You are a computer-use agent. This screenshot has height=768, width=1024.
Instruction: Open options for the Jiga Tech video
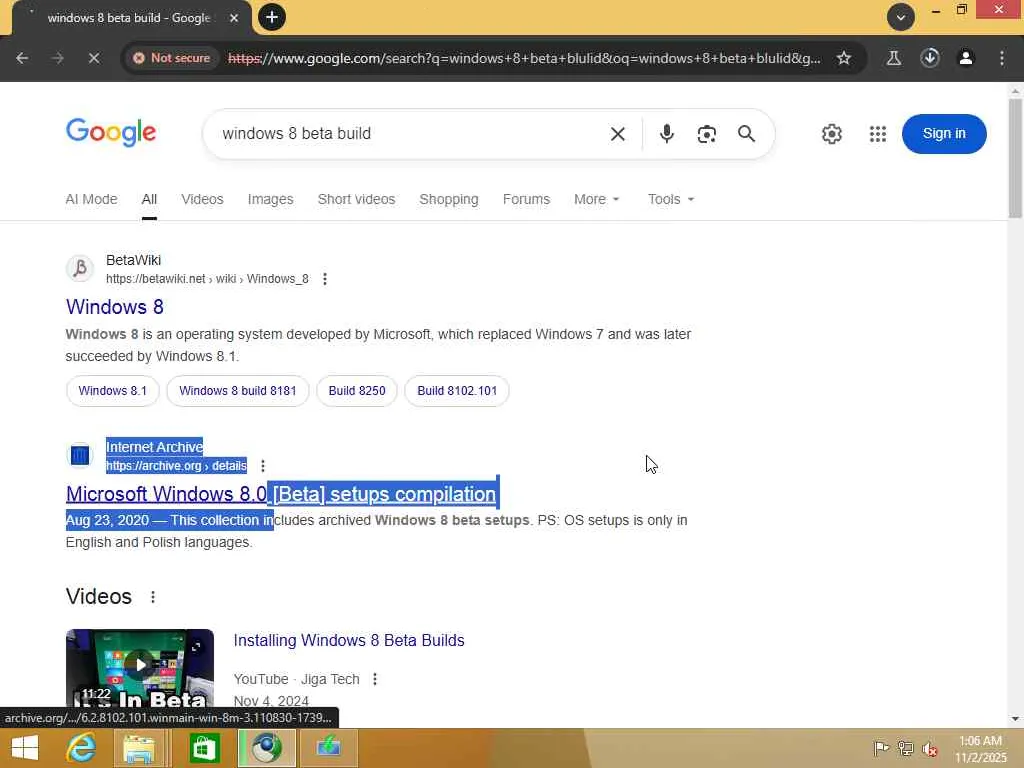(x=375, y=679)
